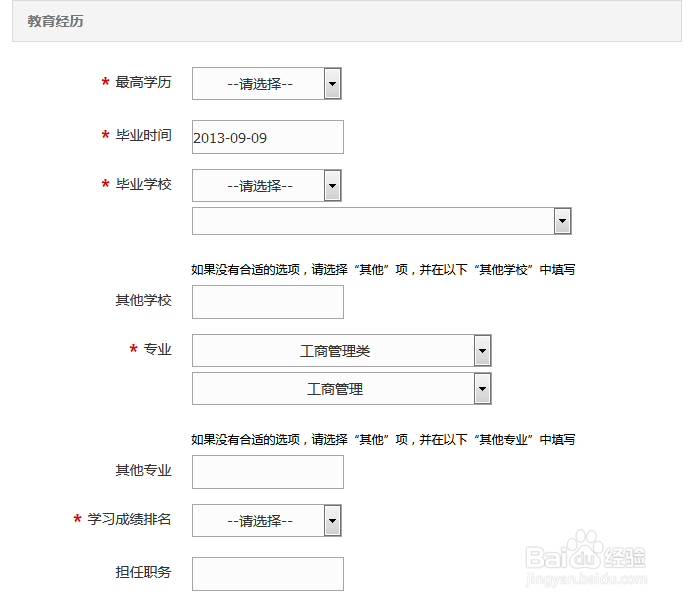Open the 毕业学校 region dropdown

pos(259,186)
